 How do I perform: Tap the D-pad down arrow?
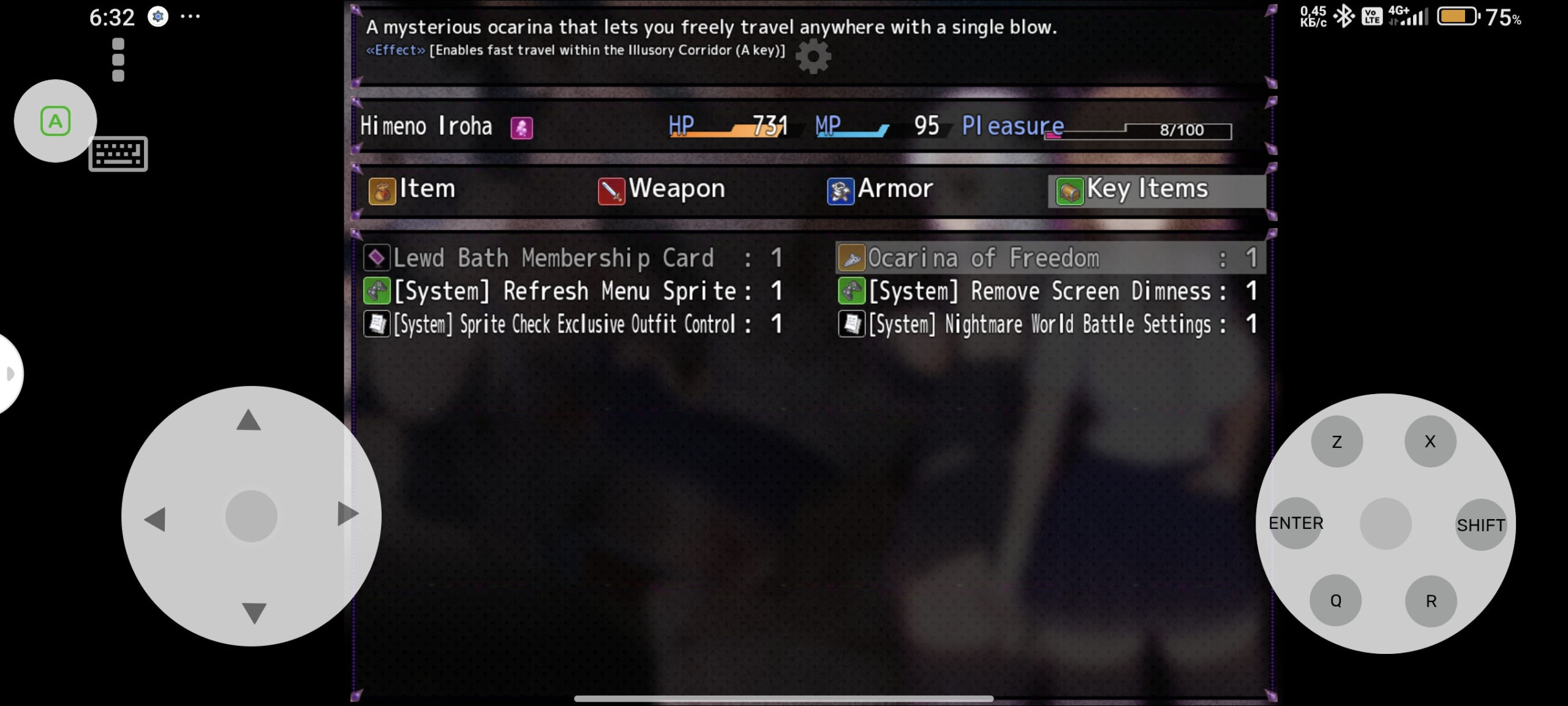tap(254, 613)
